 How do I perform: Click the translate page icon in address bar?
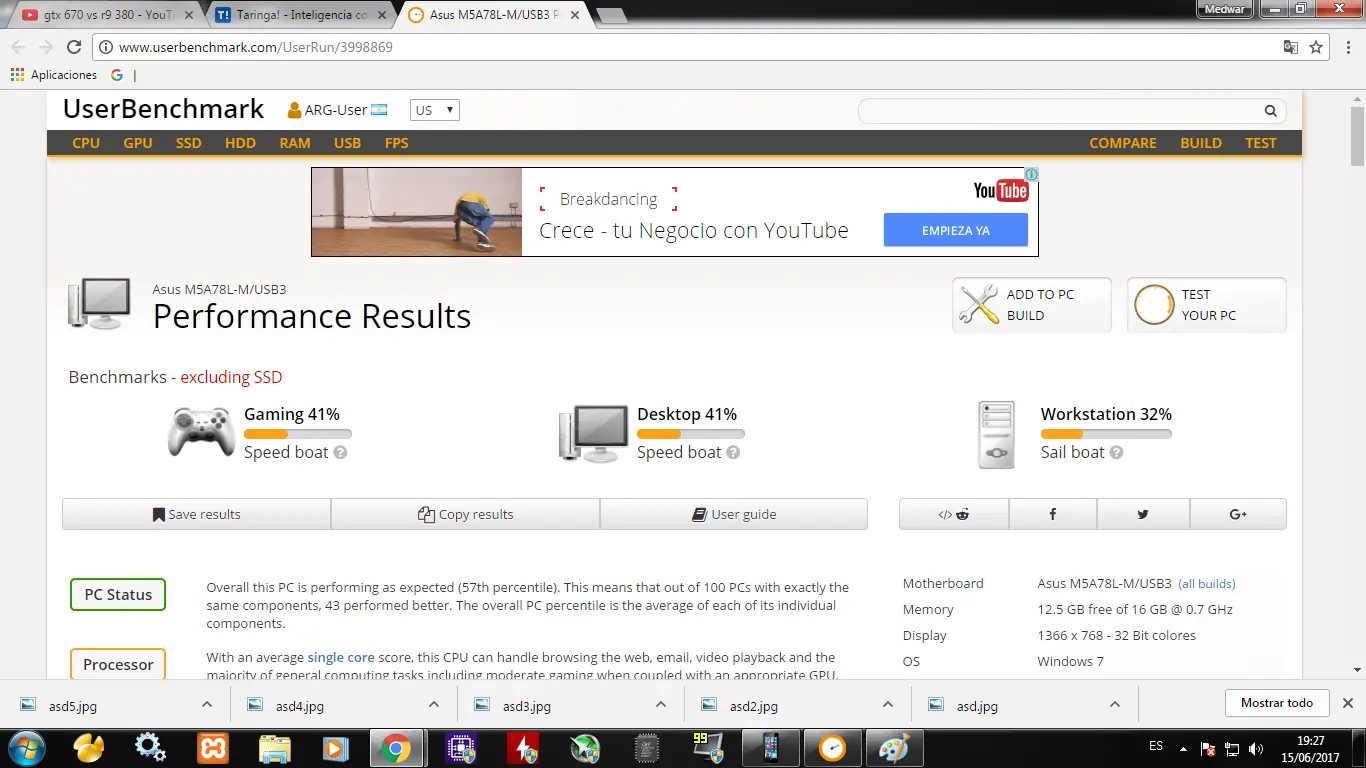[x=1291, y=47]
